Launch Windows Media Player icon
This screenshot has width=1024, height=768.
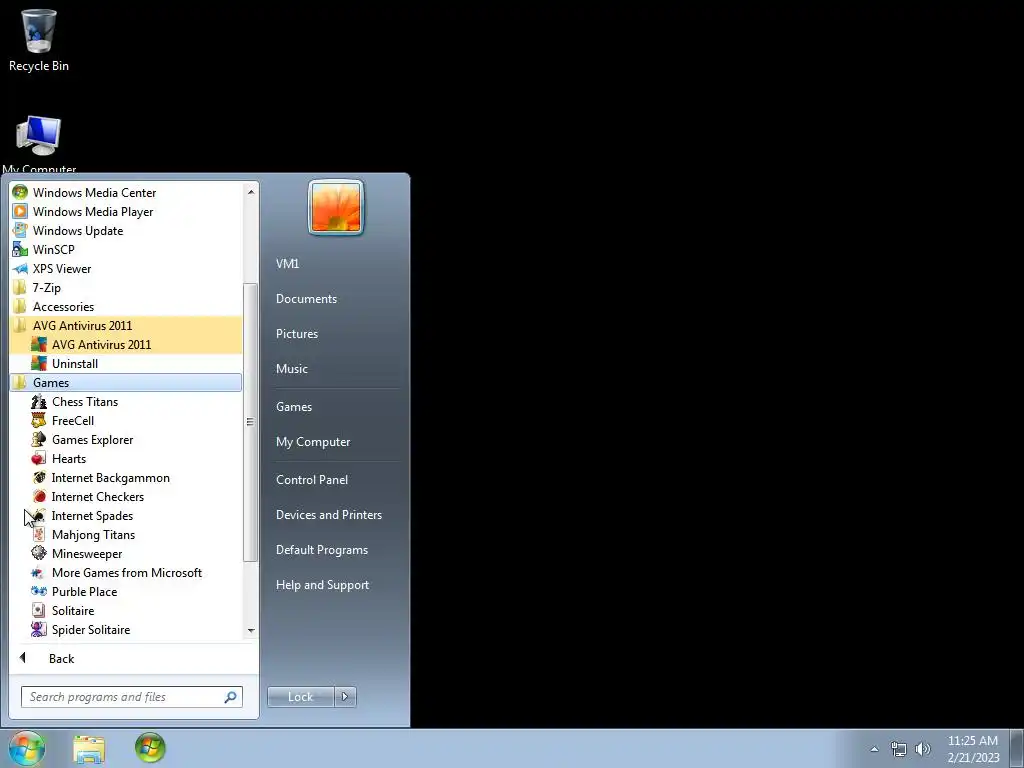point(20,211)
